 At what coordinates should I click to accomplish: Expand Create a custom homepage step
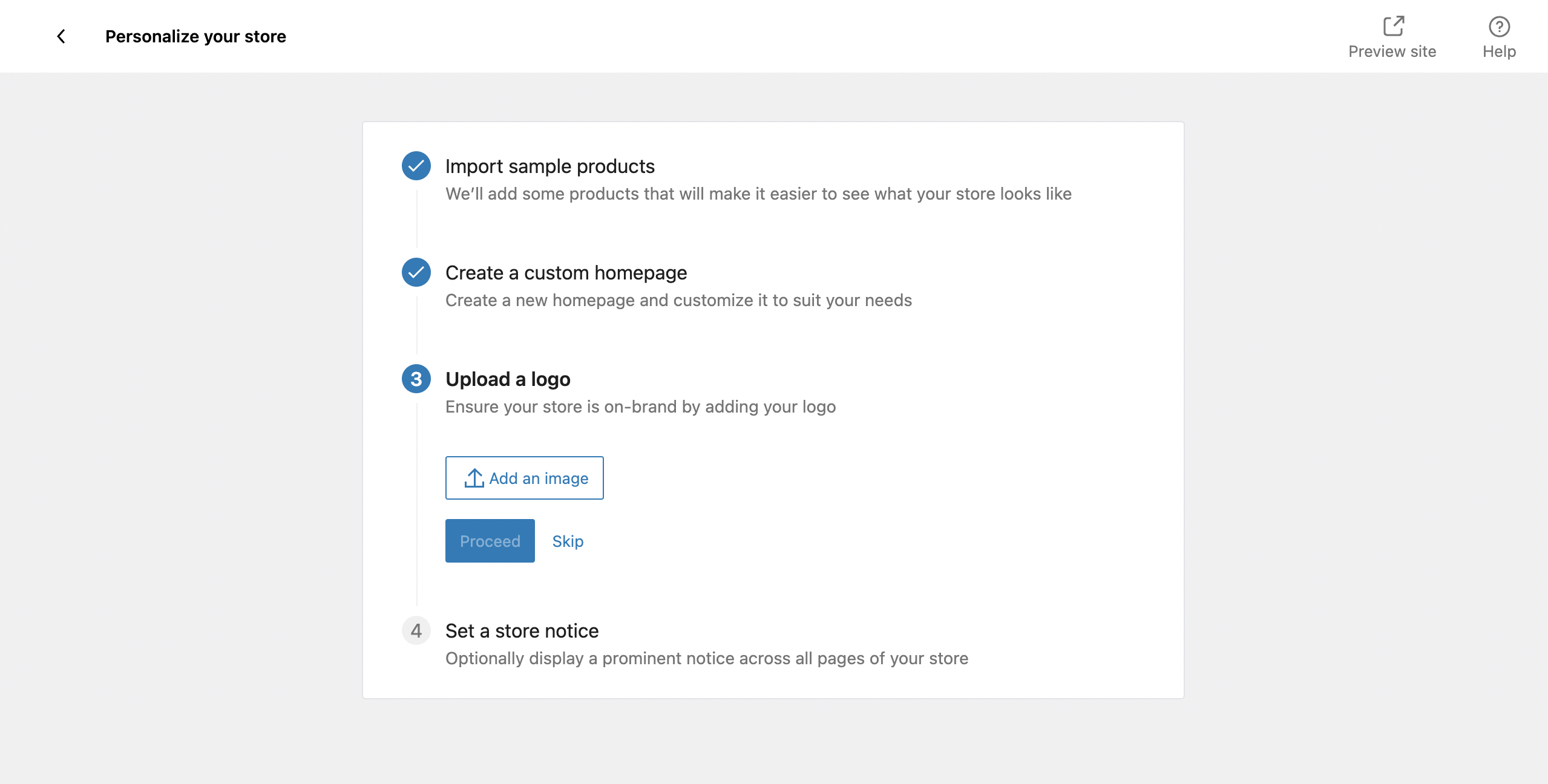[x=566, y=273]
